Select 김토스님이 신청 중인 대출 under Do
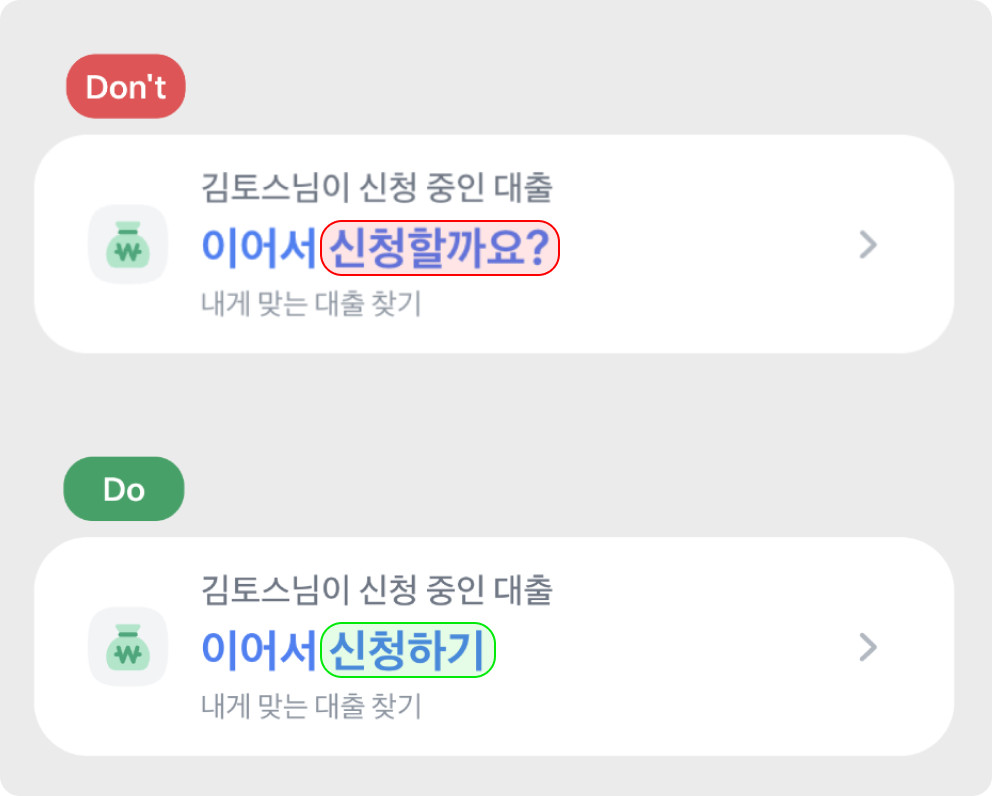The height and width of the screenshot is (796, 992). pos(376,590)
